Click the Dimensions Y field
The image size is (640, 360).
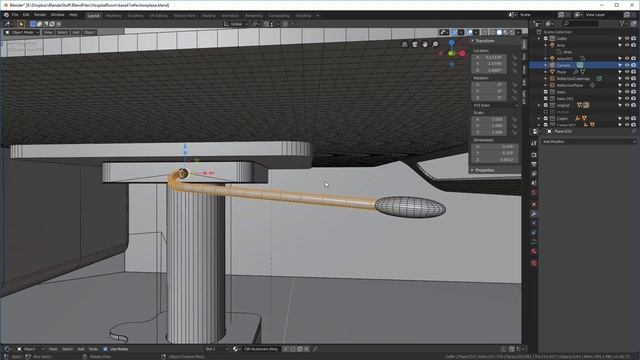click(x=496, y=153)
